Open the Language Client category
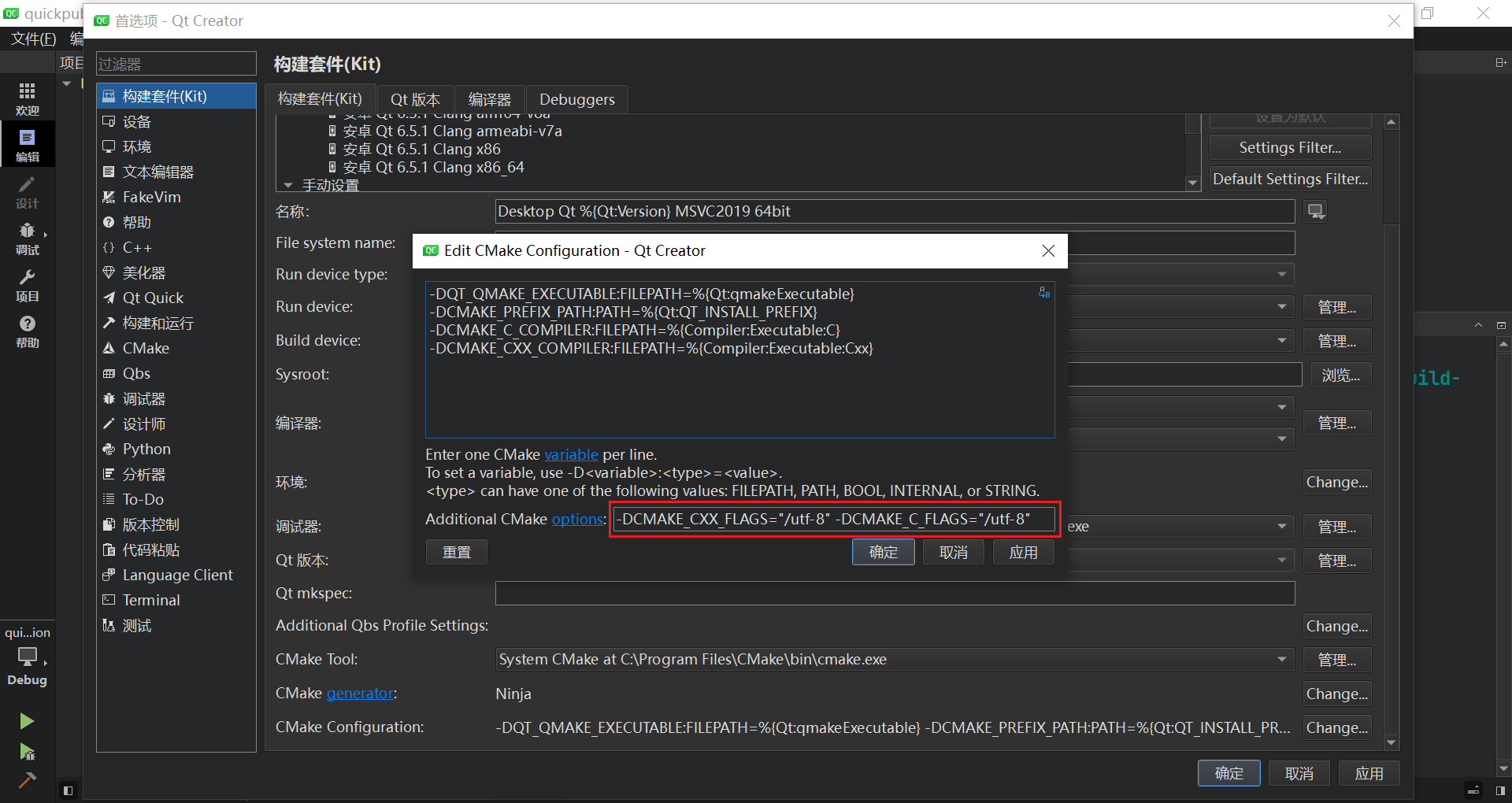Image resolution: width=1512 pixels, height=803 pixels. (176, 575)
